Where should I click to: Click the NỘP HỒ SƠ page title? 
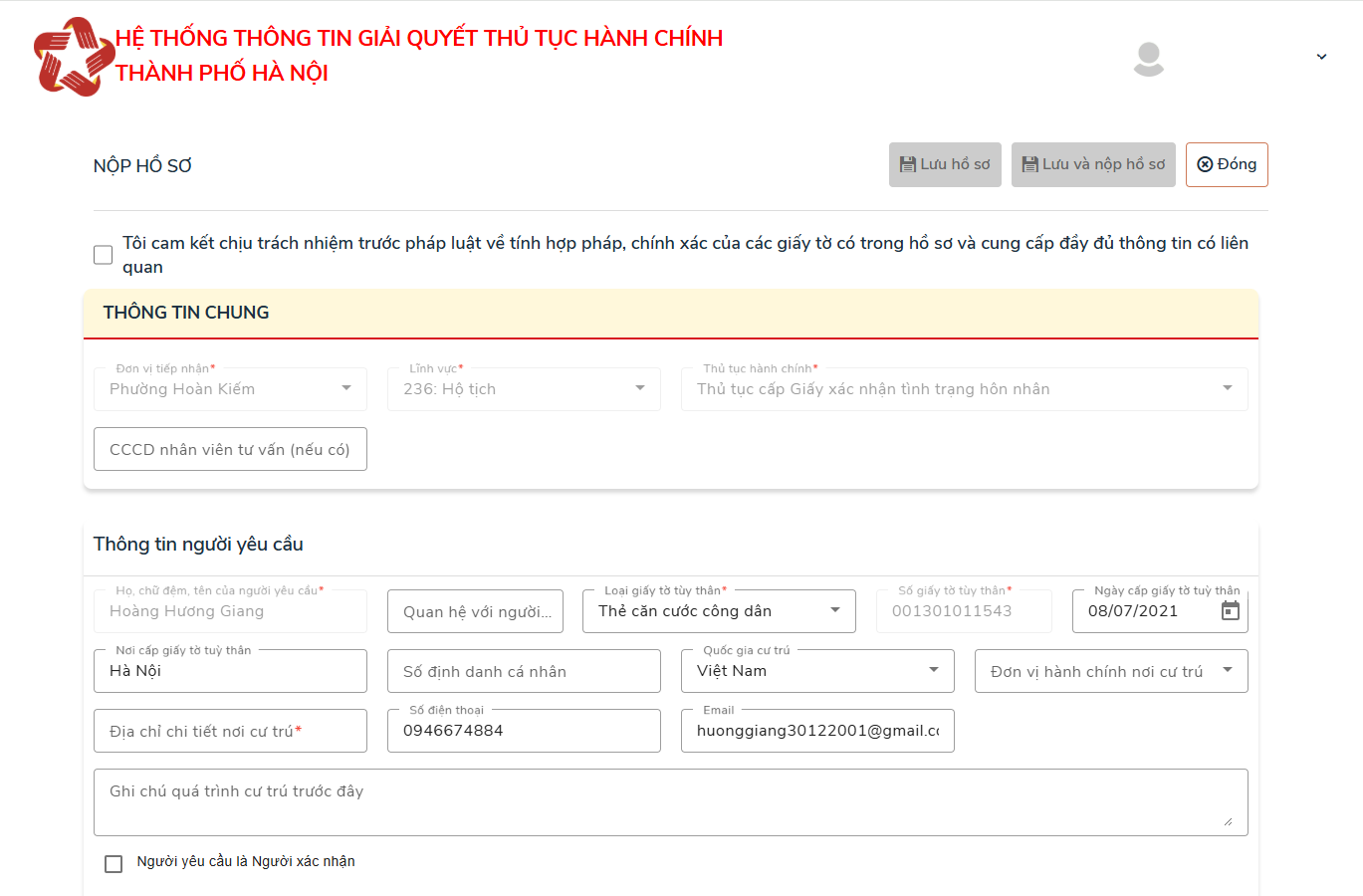coord(142,166)
